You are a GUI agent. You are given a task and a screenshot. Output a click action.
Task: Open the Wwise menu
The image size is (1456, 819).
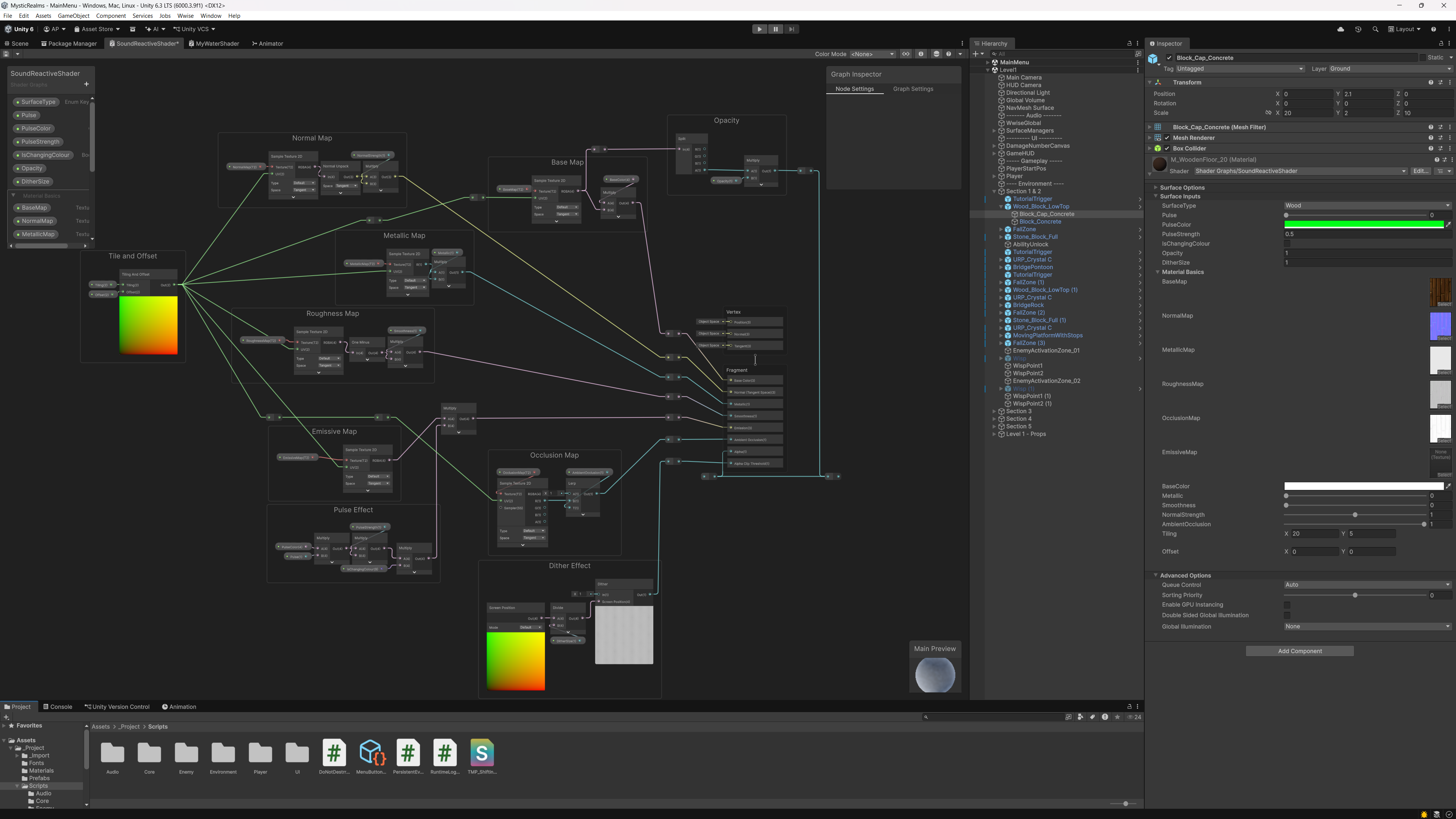pos(185,16)
